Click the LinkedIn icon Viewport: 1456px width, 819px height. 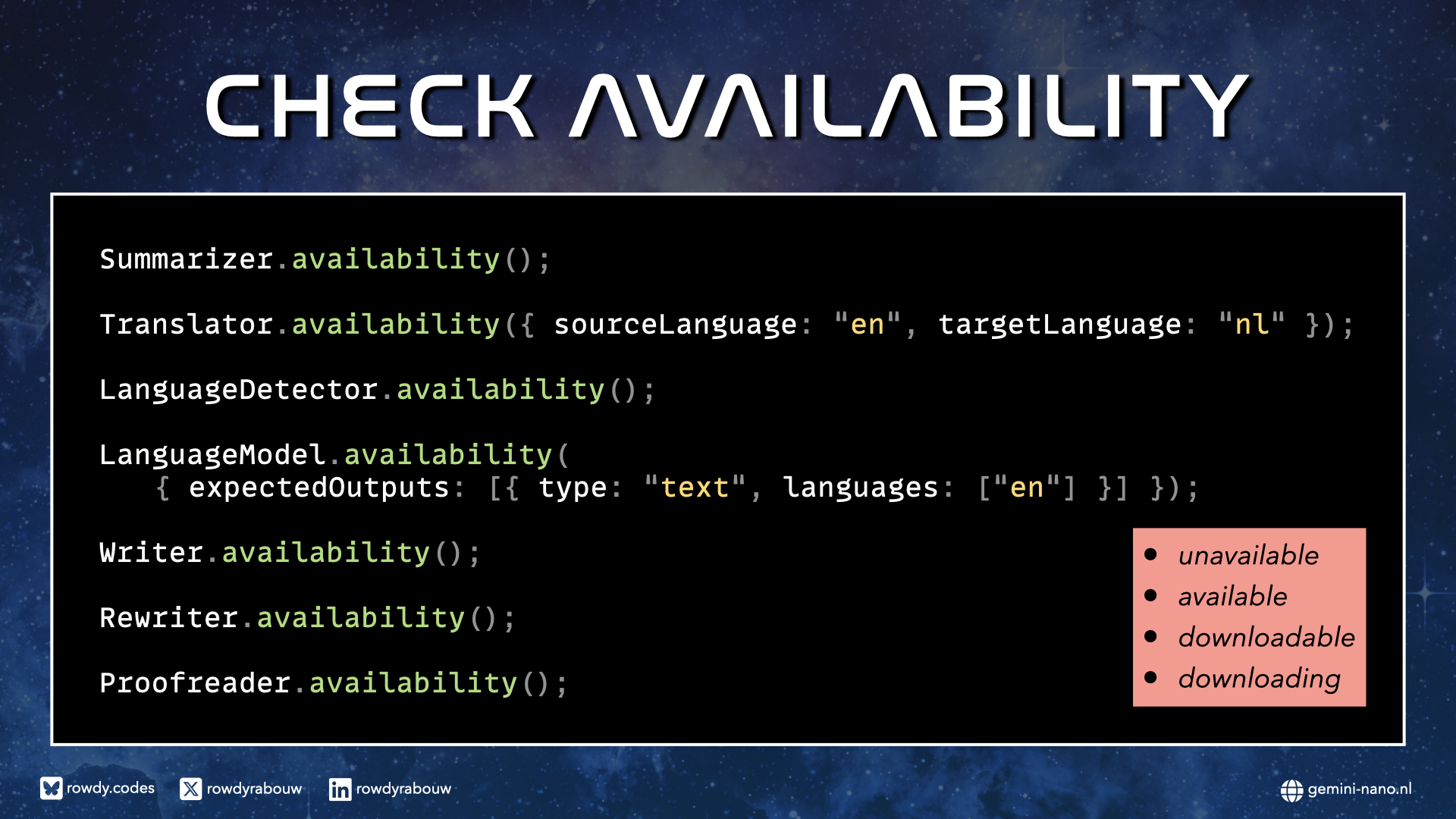(340, 789)
